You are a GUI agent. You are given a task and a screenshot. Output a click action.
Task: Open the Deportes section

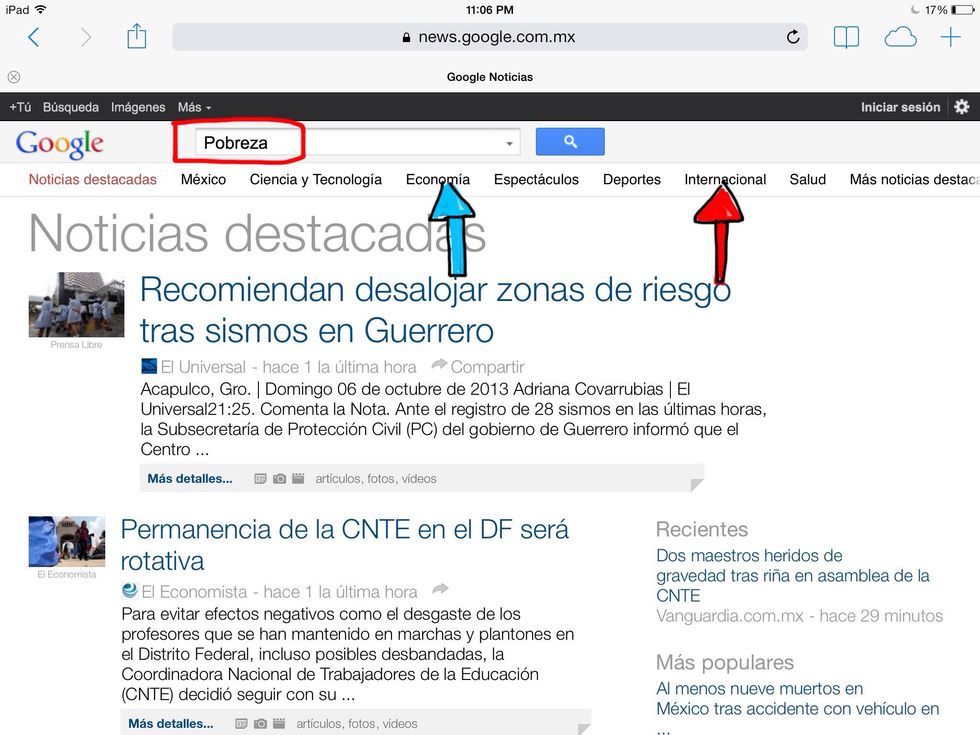click(632, 179)
